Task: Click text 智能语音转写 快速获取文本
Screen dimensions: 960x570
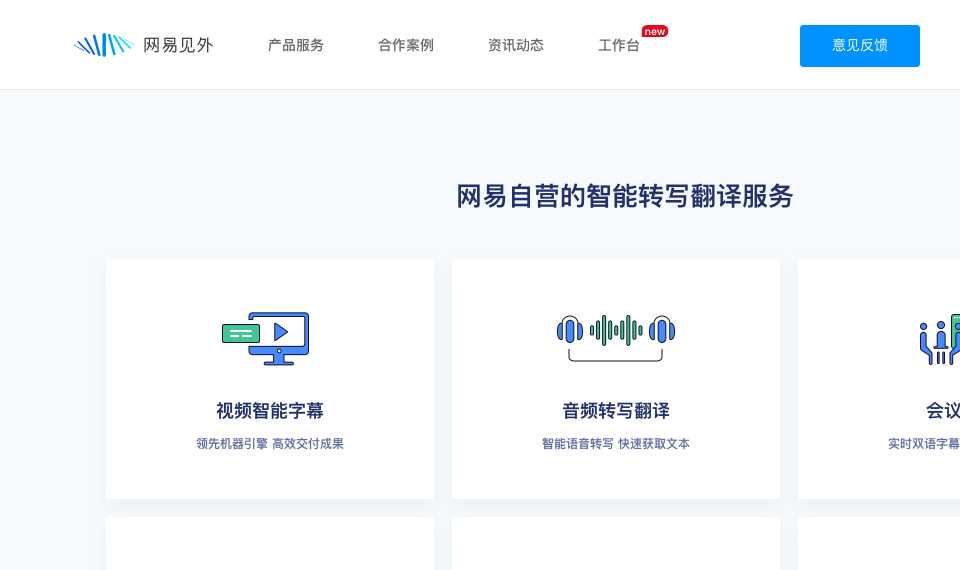Action: click(616, 444)
